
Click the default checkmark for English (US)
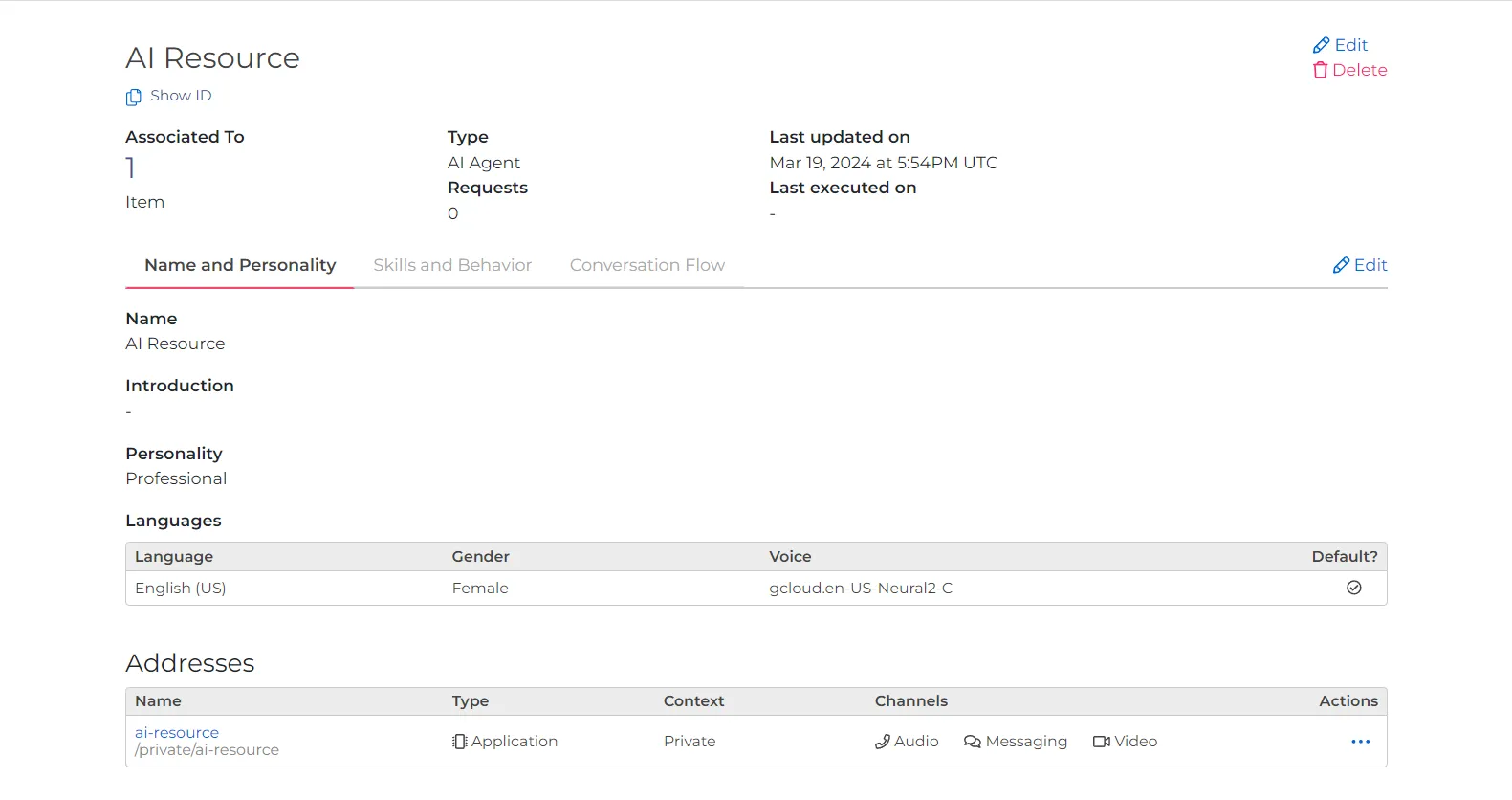tap(1354, 588)
